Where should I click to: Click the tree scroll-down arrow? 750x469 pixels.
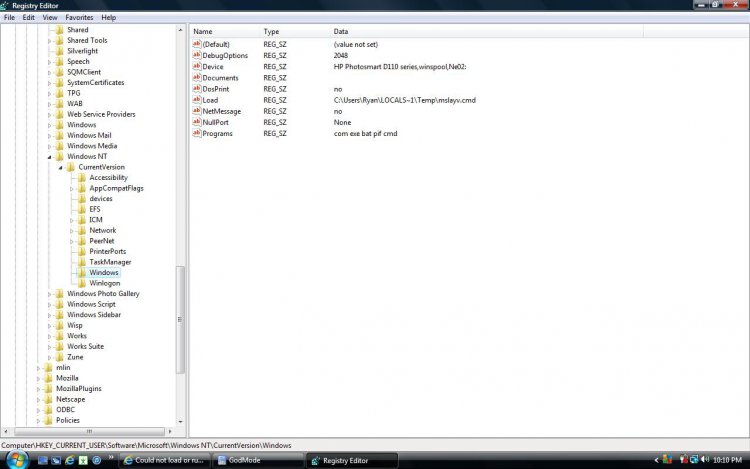pos(180,422)
